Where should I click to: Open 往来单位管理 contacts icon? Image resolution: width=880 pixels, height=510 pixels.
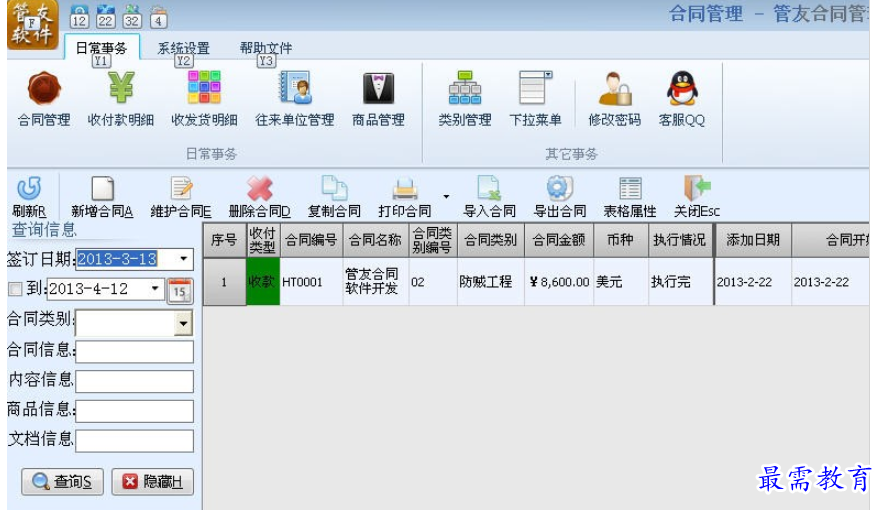(x=295, y=88)
